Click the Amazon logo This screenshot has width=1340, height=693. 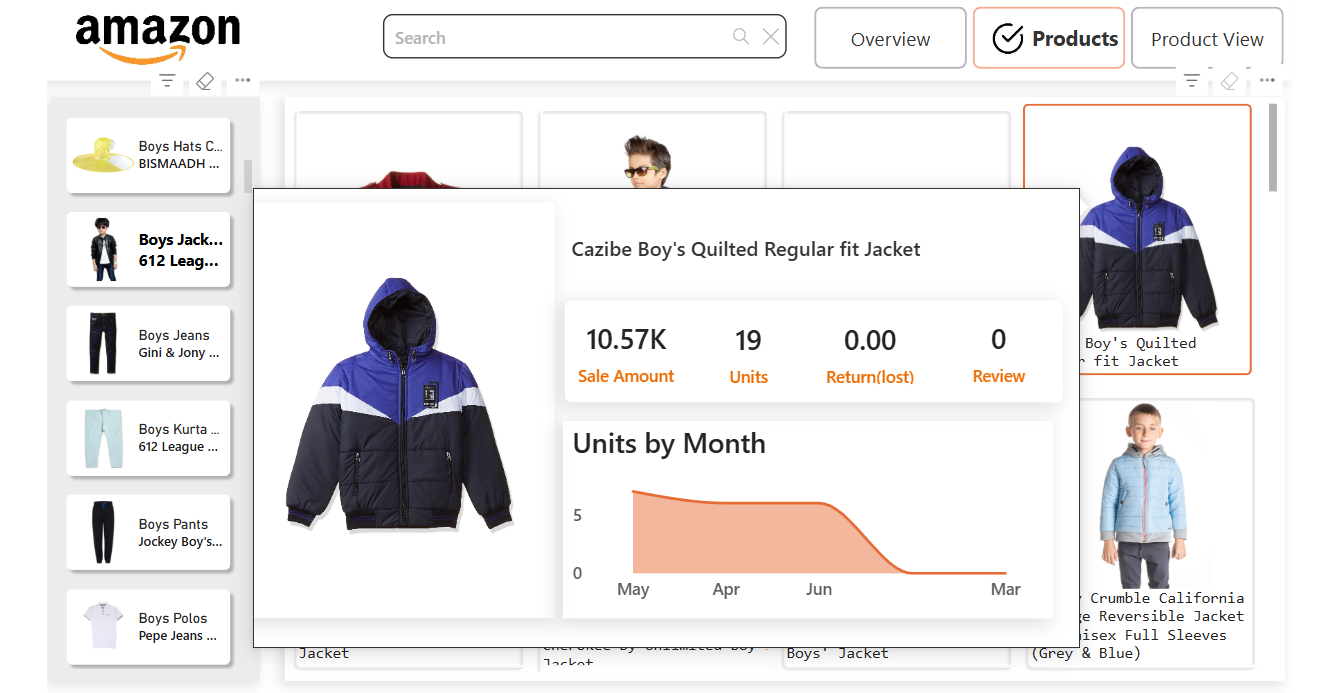tap(158, 38)
